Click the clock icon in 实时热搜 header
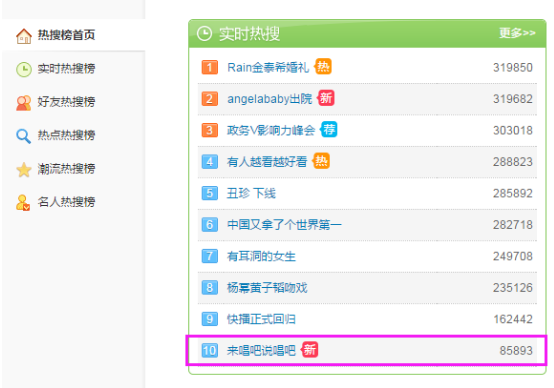Viewport: 554px width, 388px height. 204,34
